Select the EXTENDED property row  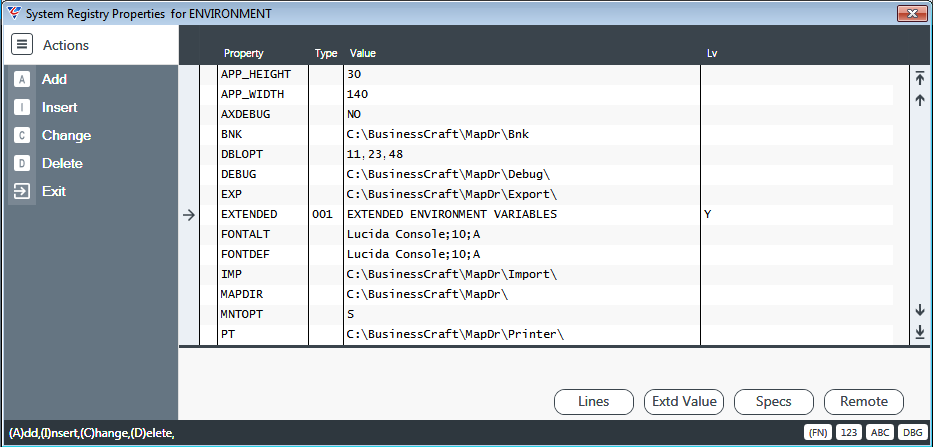click(x=546, y=214)
